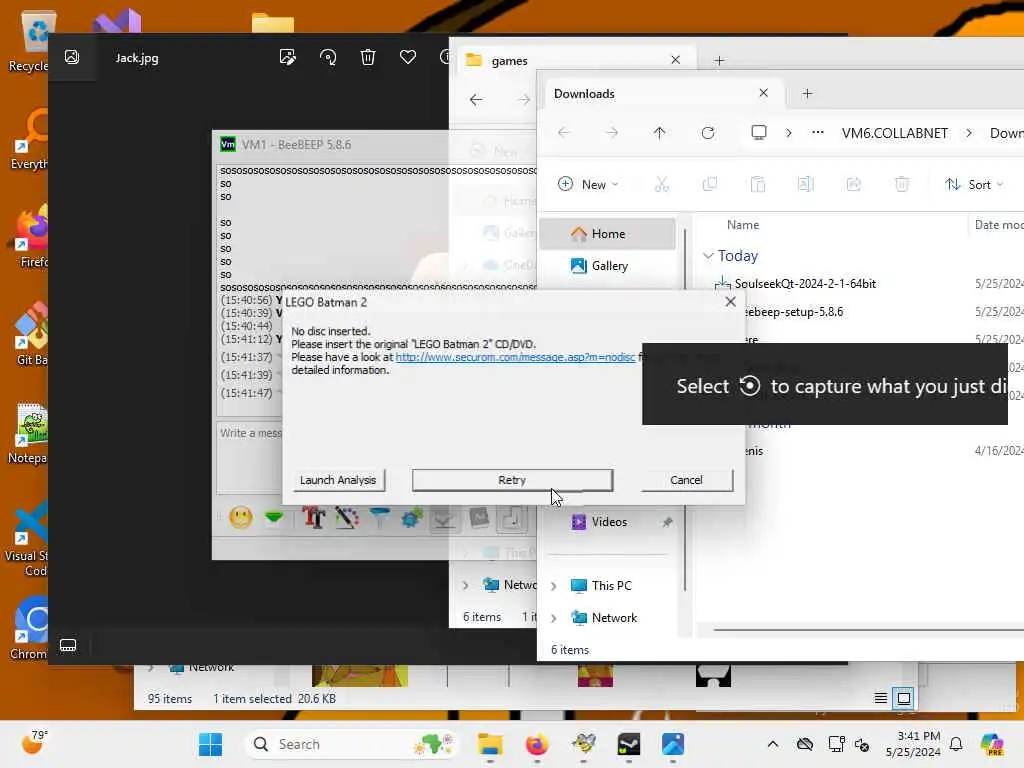
Task: Click Cancel in LEGO Batman 2 dialog
Action: [686, 480]
